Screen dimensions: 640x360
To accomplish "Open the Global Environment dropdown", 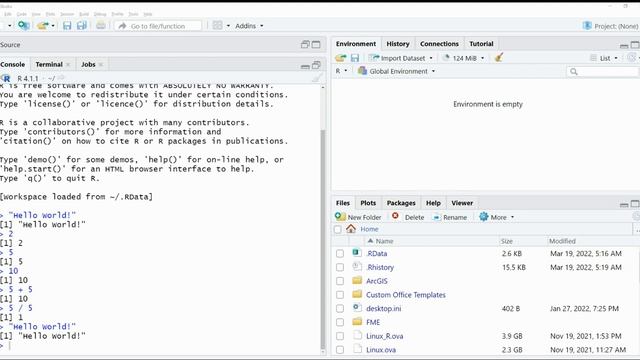I will coord(396,71).
